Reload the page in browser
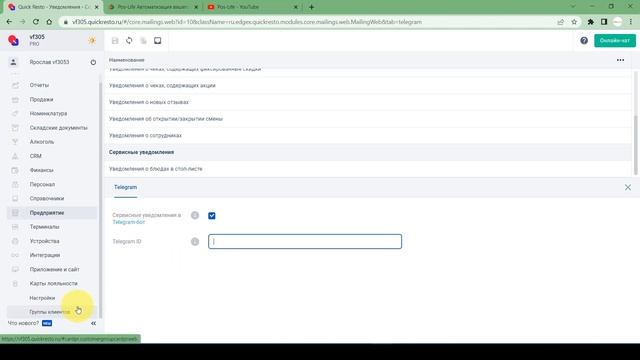This screenshot has width=640, height=360. tap(36, 22)
